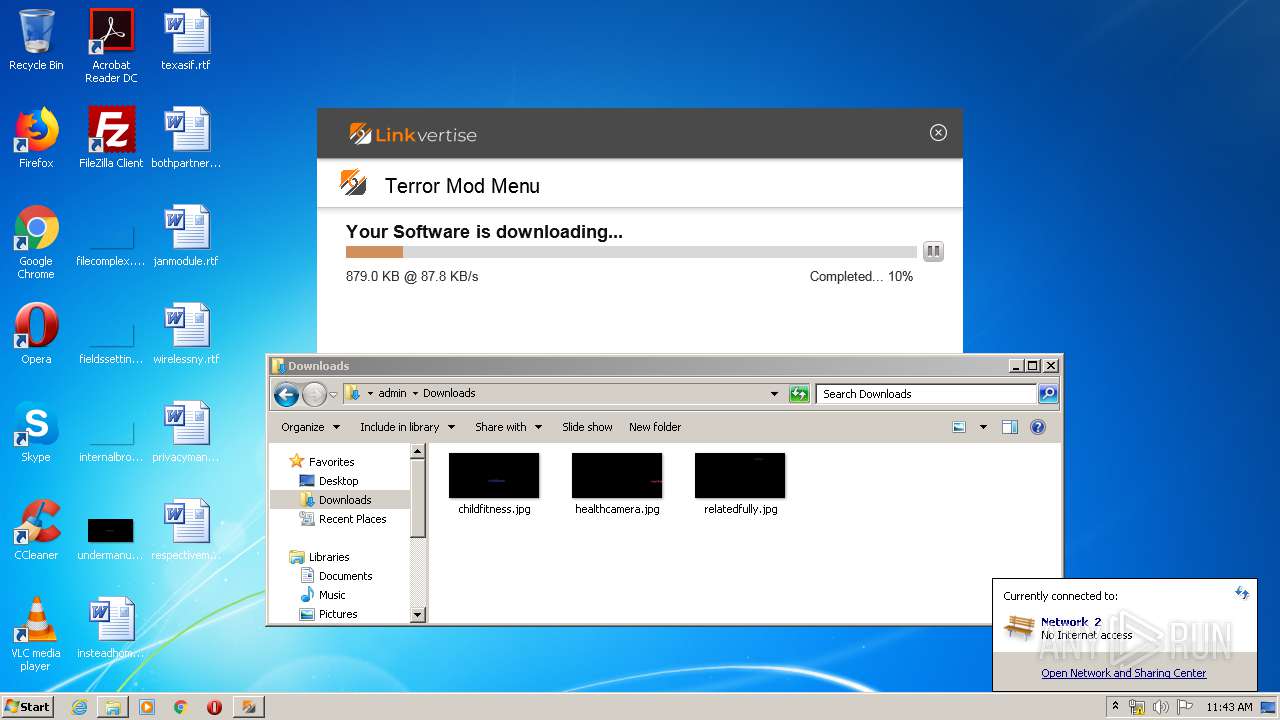Open respectivem document on desktop
Viewport: 1280px width, 720px height.
[186, 530]
